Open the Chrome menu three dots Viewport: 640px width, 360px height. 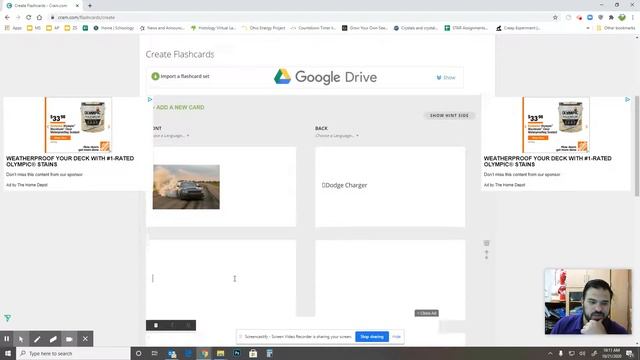(633, 17)
